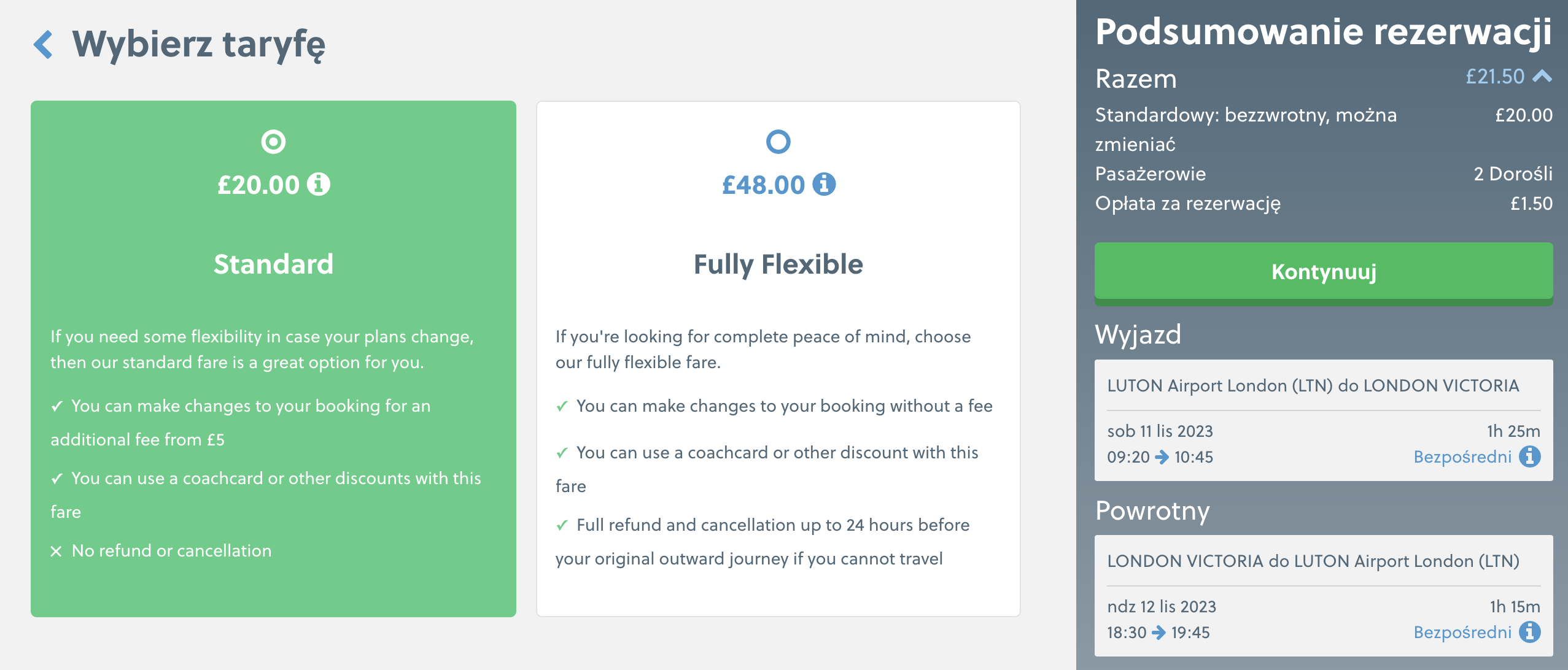Choose the Fully Flexible fare card

pos(778,359)
